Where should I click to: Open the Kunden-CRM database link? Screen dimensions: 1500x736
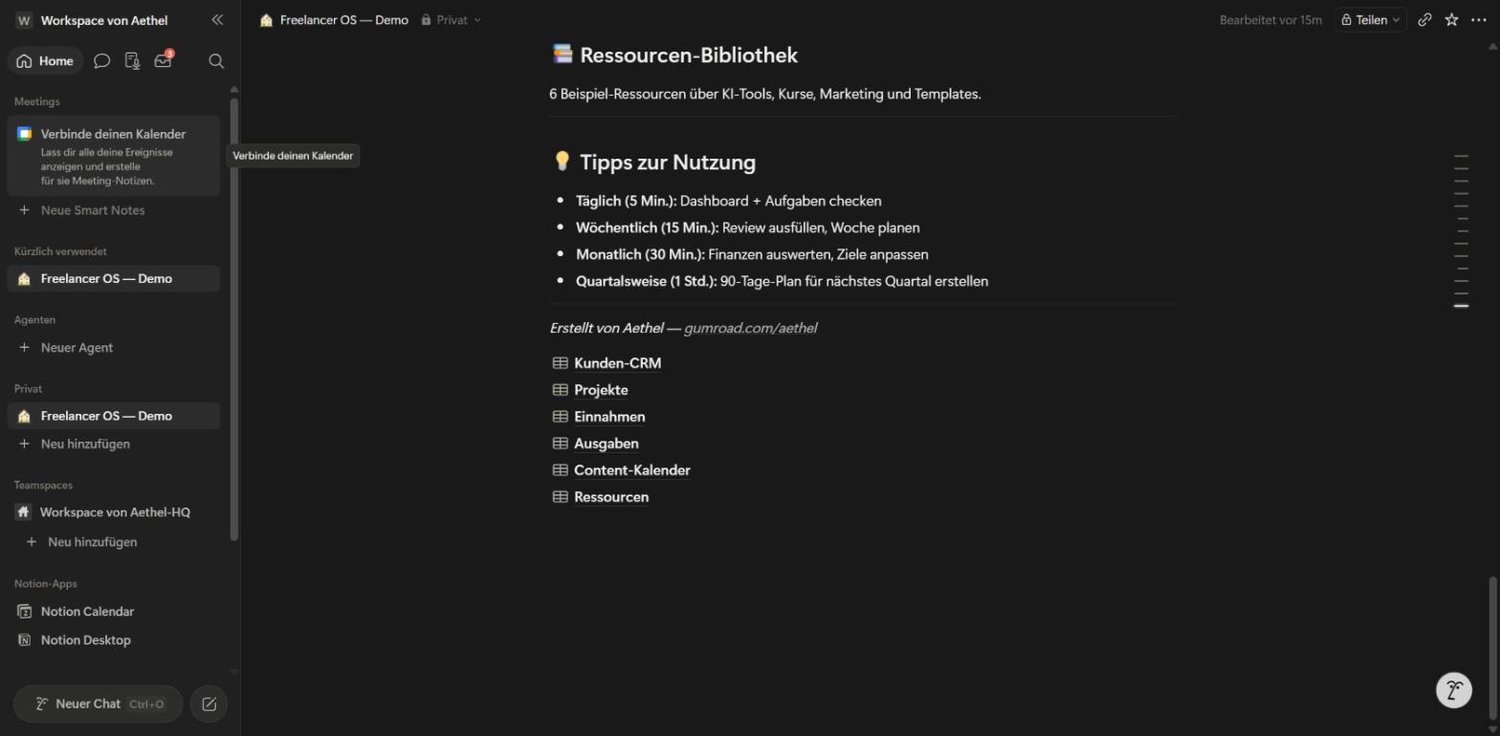[x=617, y=363]
